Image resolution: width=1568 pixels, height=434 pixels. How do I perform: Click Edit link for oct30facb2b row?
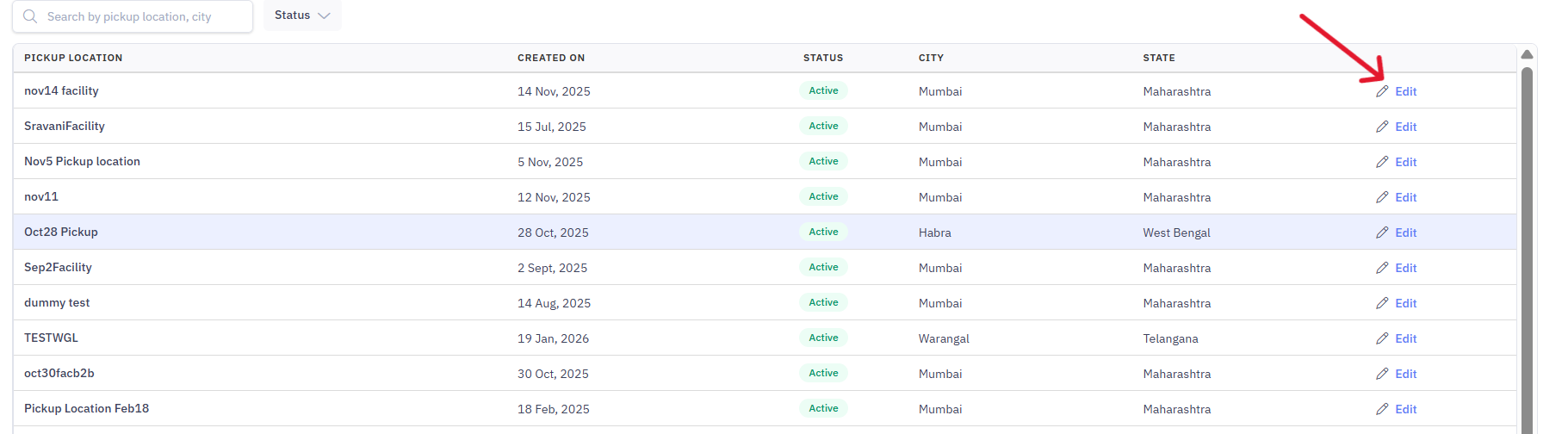click(x=1406, y=374)
